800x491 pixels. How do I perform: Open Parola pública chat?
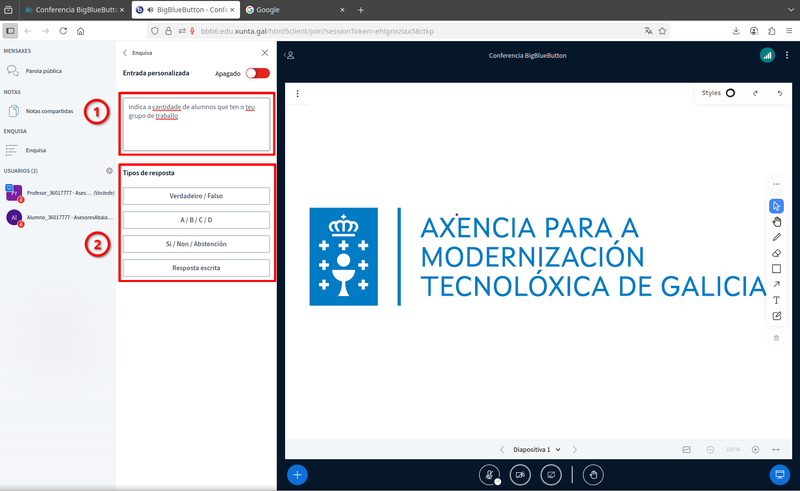[42, 71]
